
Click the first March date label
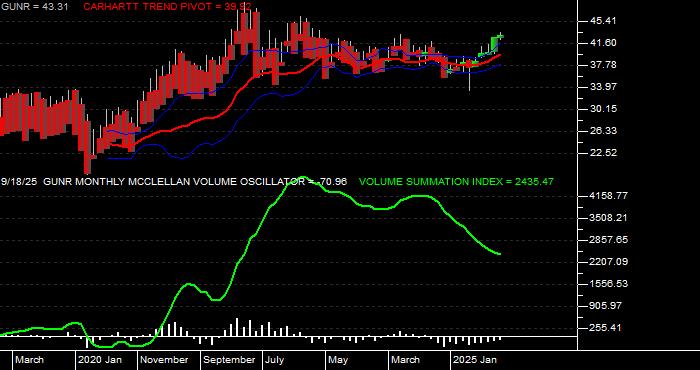tap(29, 360)
